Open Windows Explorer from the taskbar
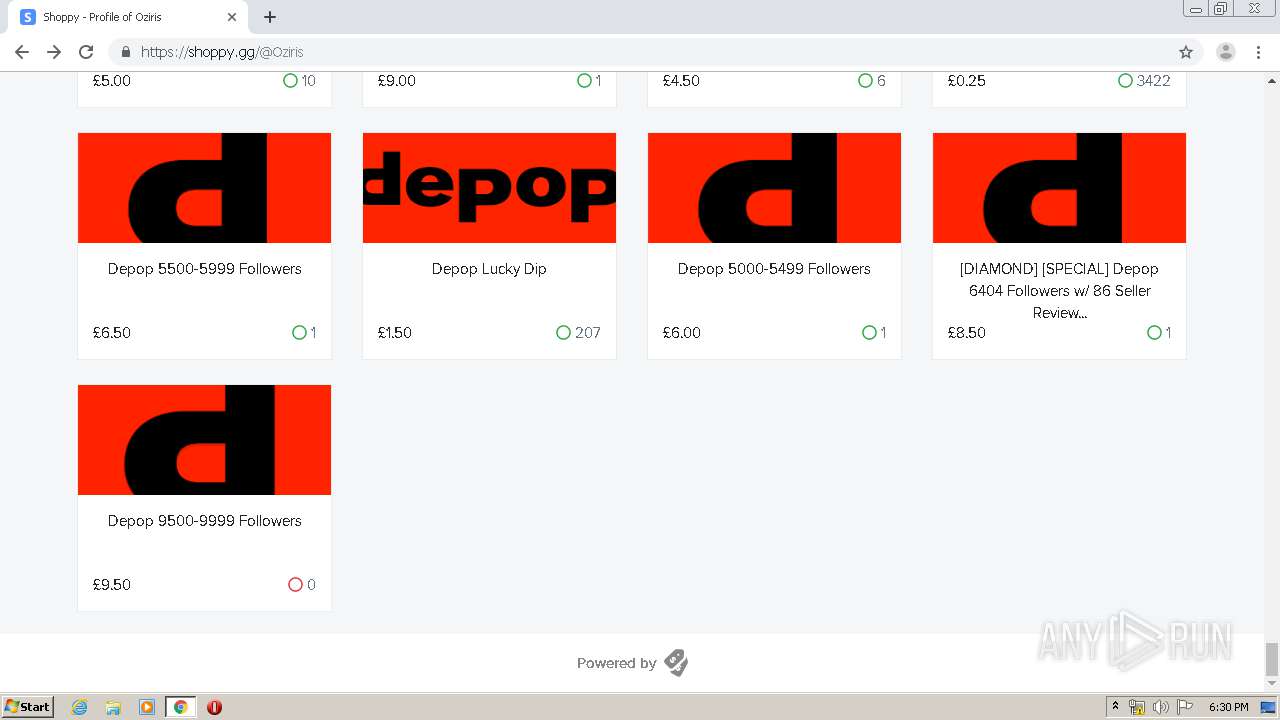 tap(113, 707)
